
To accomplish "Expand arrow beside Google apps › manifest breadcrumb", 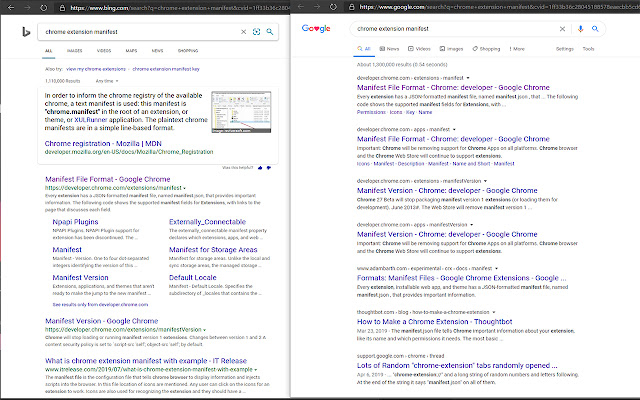I will tap(454, 129).
